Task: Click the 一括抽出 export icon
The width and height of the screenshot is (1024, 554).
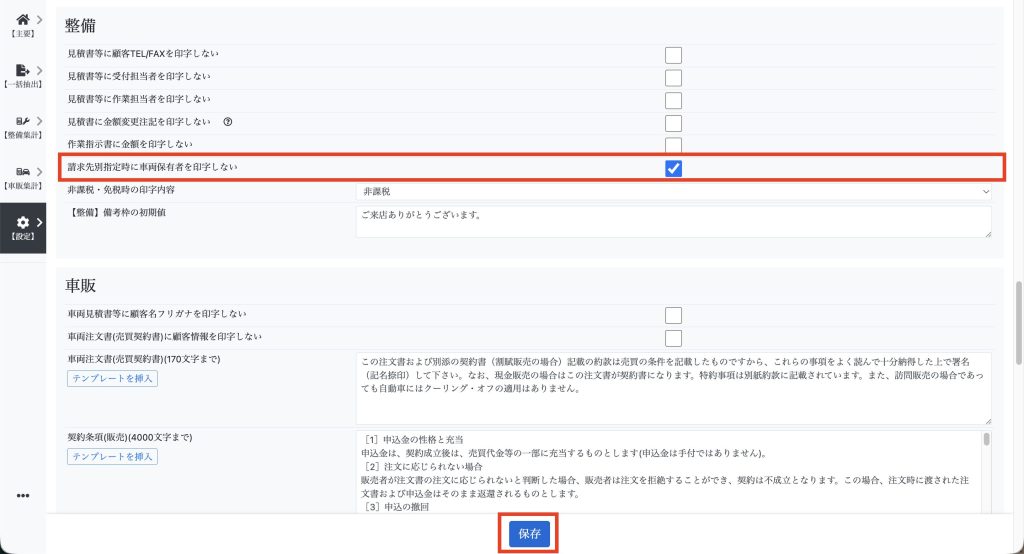Action: (x=22, y=71)
